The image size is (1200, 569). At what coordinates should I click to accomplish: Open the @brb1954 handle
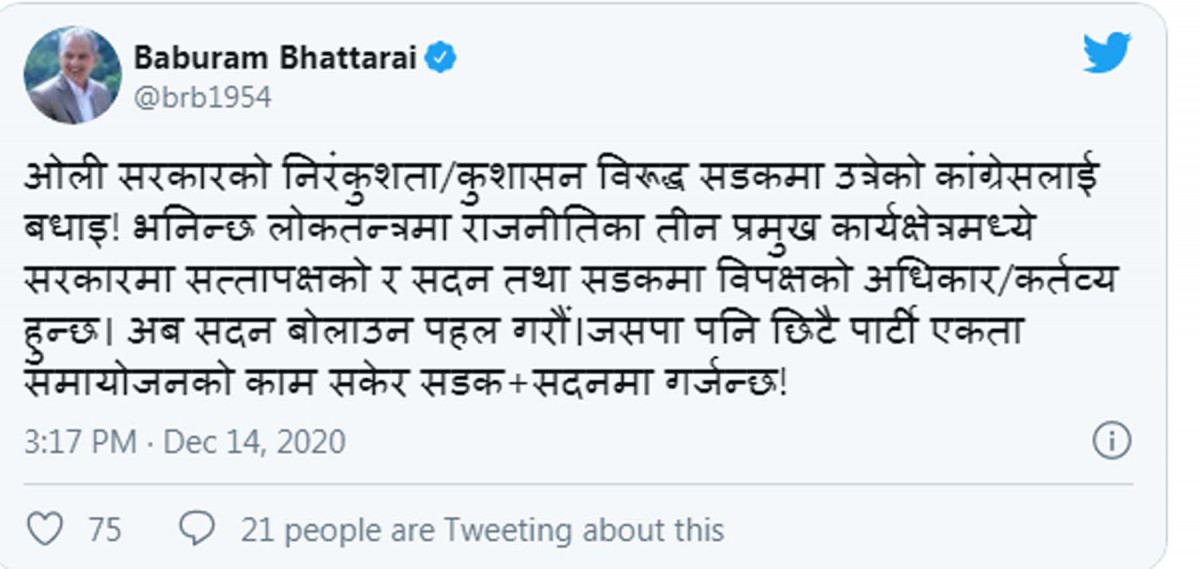point(201,98)
